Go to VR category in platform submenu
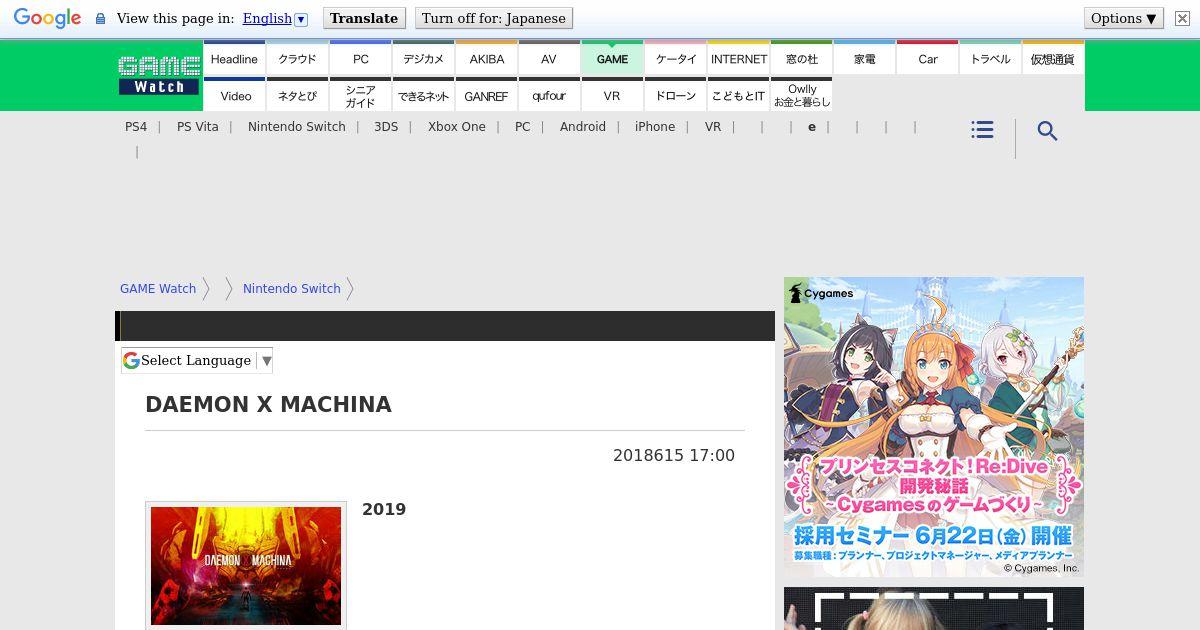The height and width of the screenshot is (630, 1200). (x=713, y=127)
